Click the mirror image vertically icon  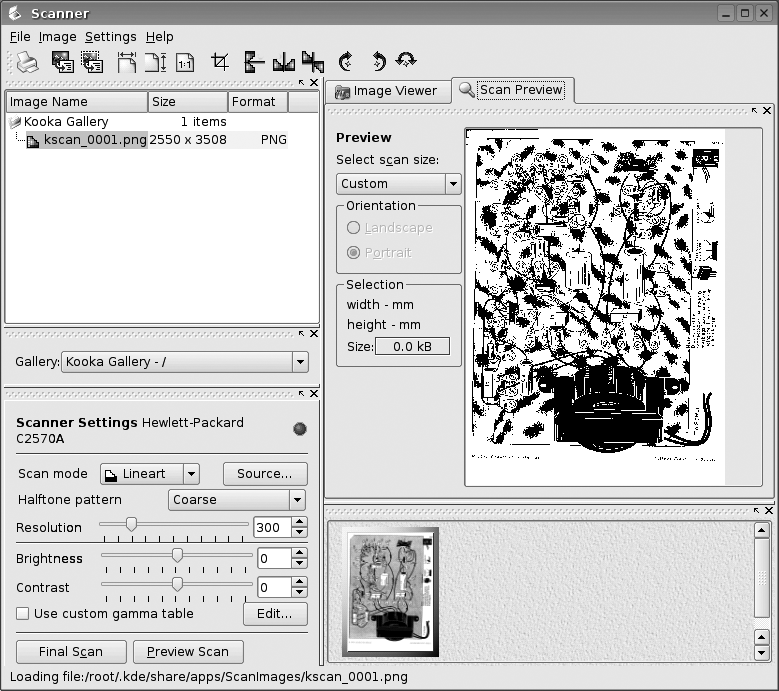pos(254,62)
